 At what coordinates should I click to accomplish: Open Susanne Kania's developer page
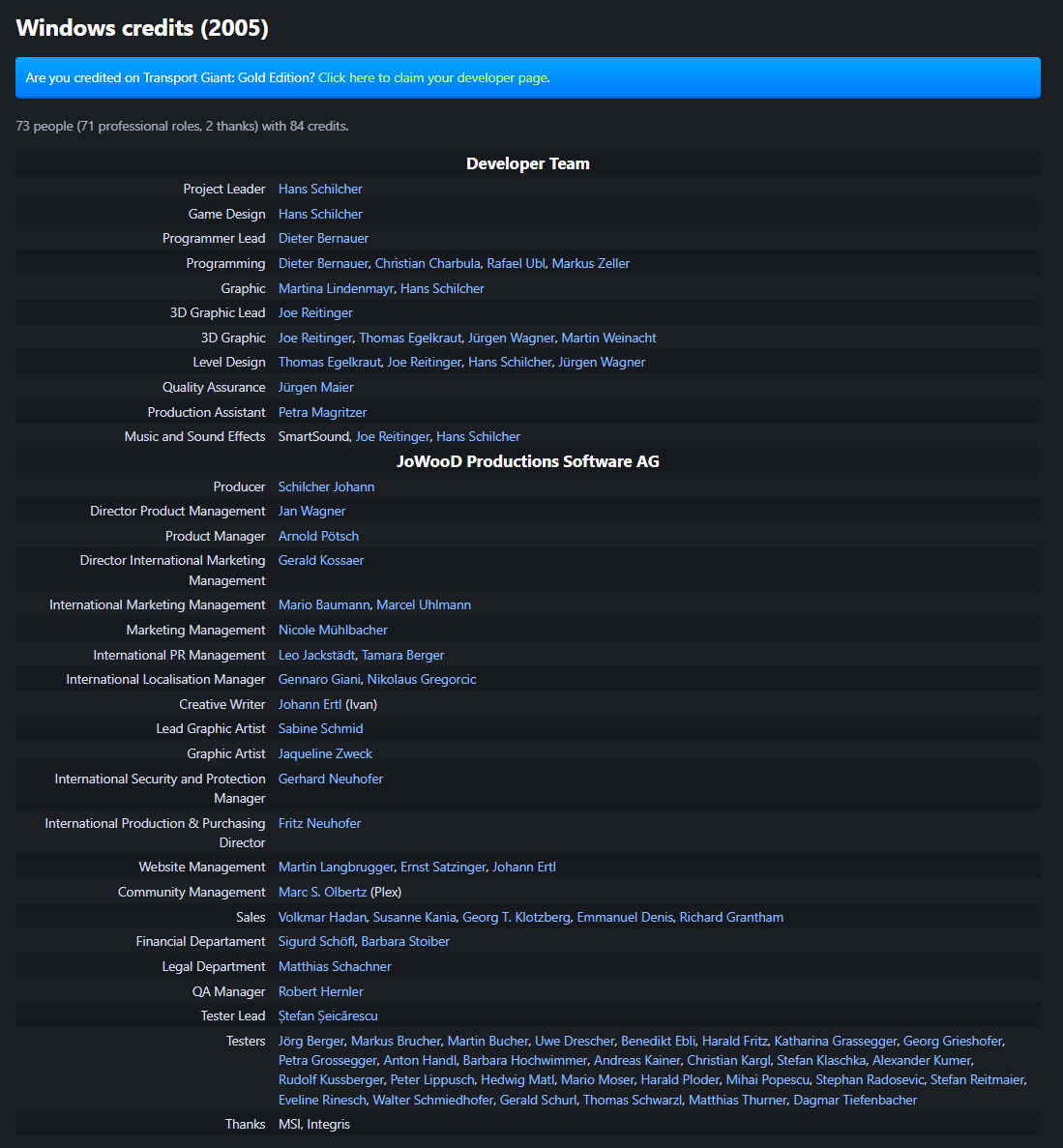pos(414,918)
